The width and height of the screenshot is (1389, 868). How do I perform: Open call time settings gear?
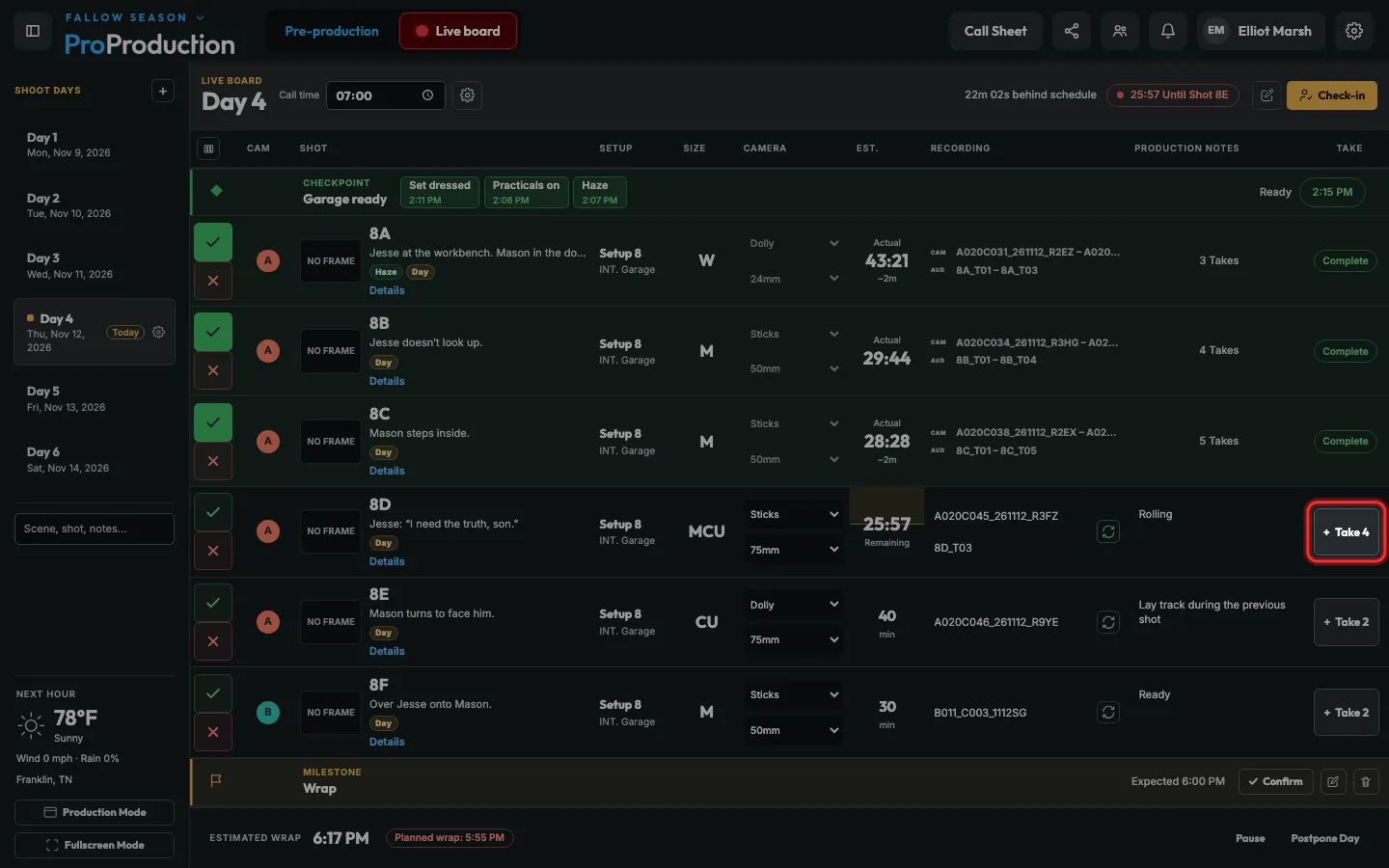point(467,95)
